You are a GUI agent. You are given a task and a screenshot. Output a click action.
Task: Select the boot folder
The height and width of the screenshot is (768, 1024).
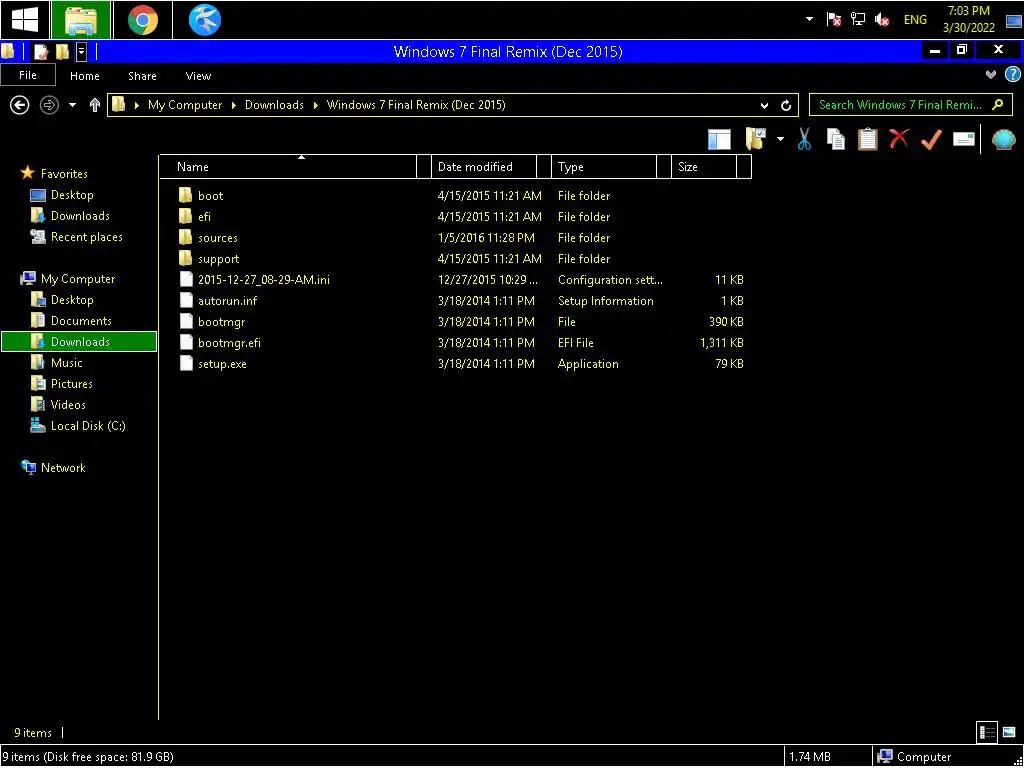click(210, 195)
